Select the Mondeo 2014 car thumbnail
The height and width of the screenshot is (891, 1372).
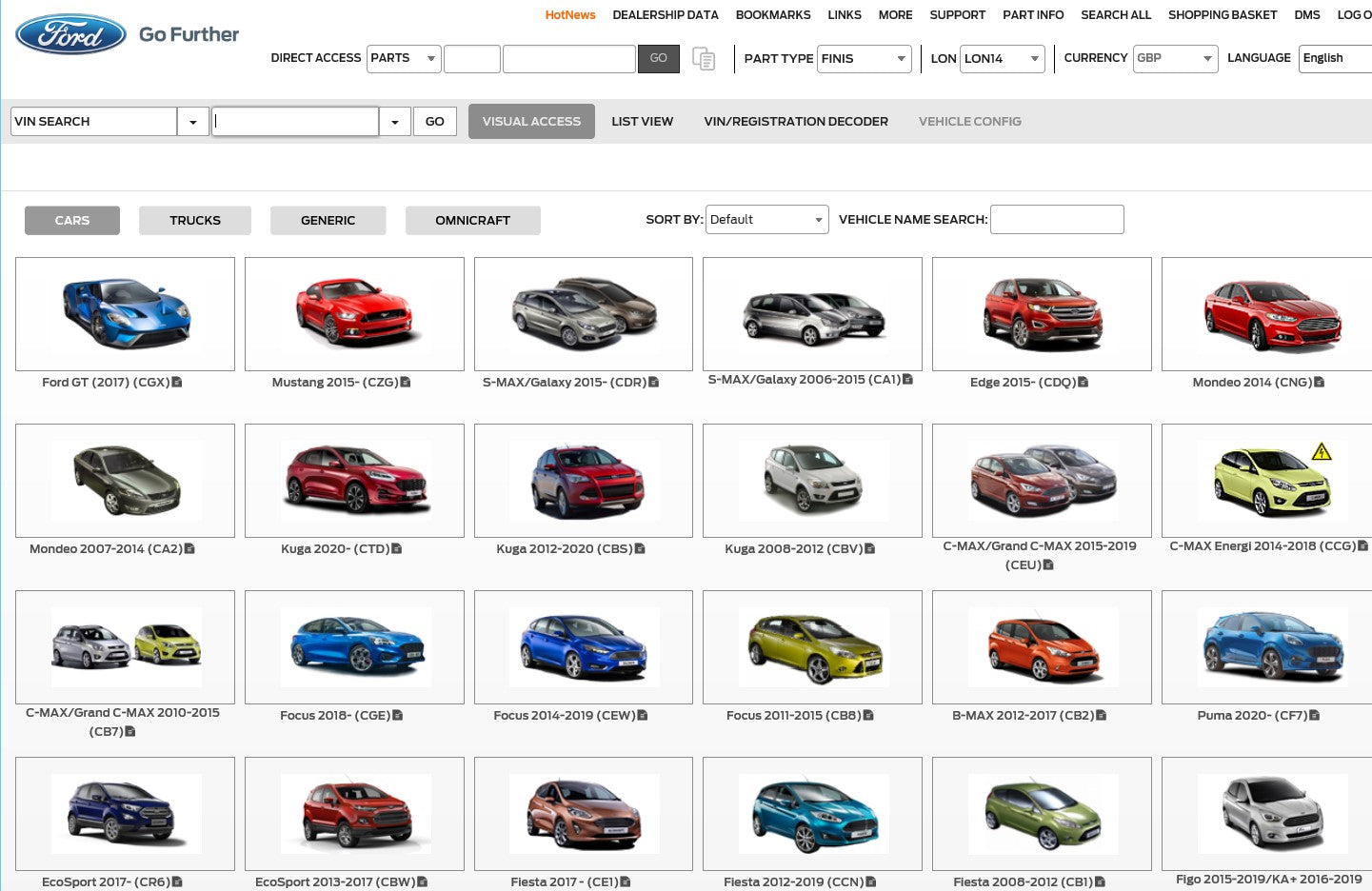click(1270, 315)
